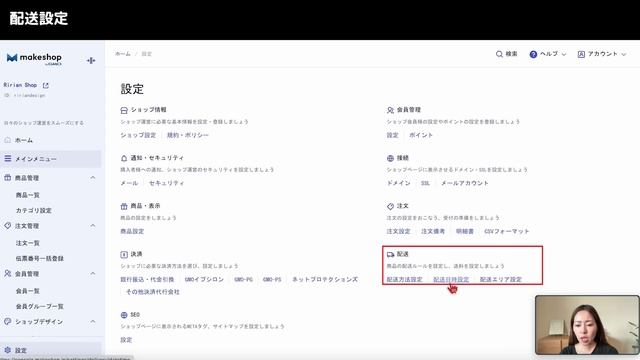Image resolution: width=640 pixels, height=360 pixels.
Task: Click the 設定 gear icon in sidebar
Action: coord(8,350)
